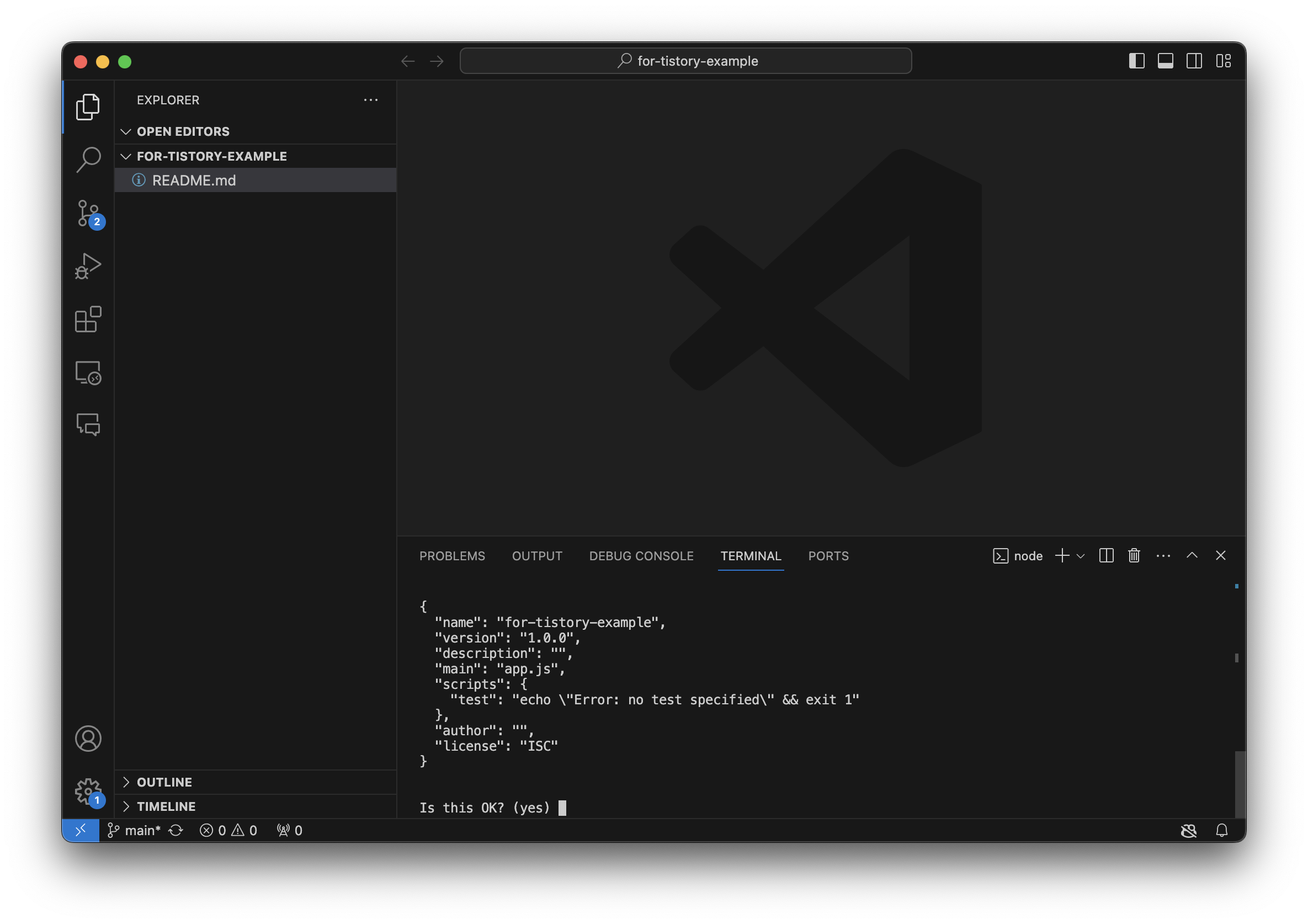This screenshot has width=1308, height=924.
Task: Click the errors and warnings status indicator
Action: [228, 831]
